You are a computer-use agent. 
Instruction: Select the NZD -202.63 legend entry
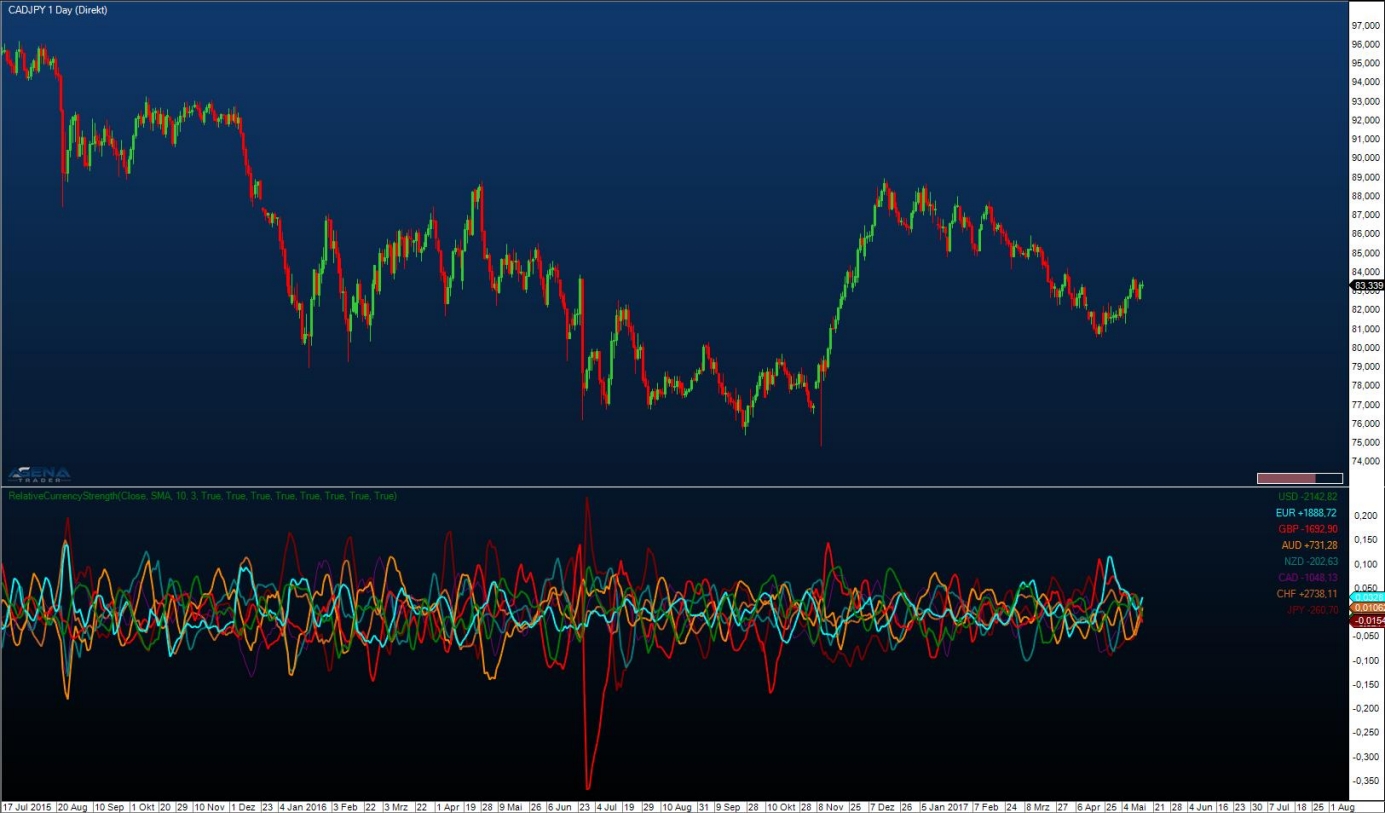[x=1310, y=561]
